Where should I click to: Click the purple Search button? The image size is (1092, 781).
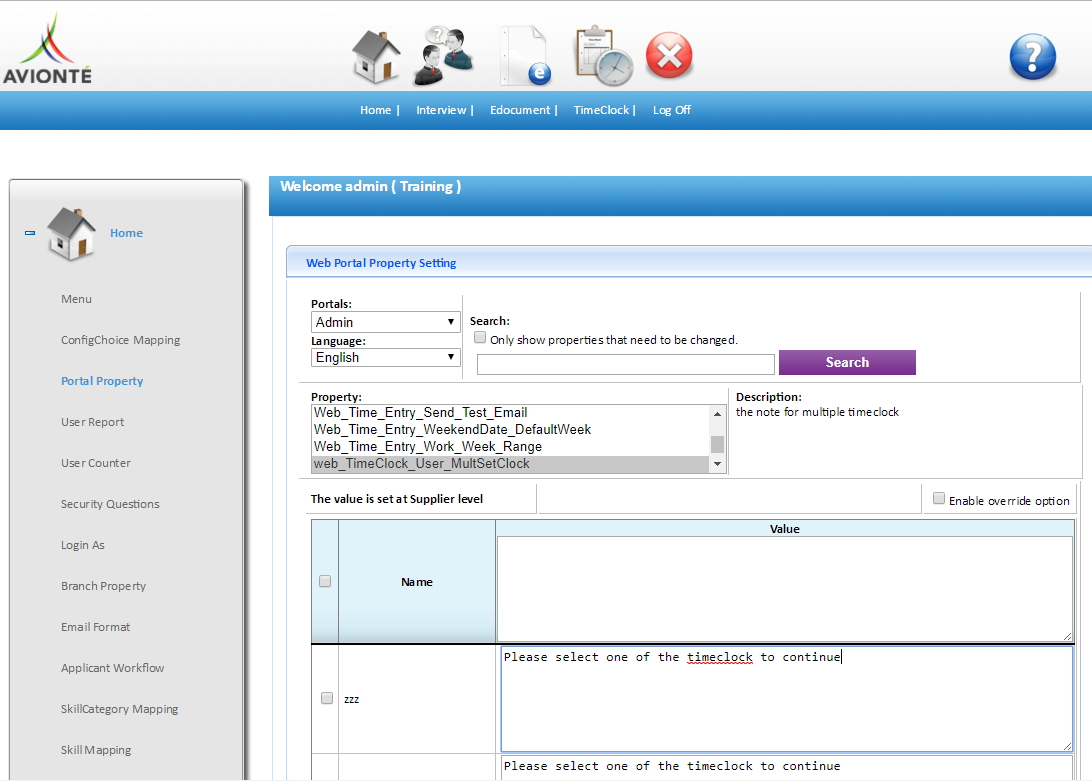click(847, 362)
